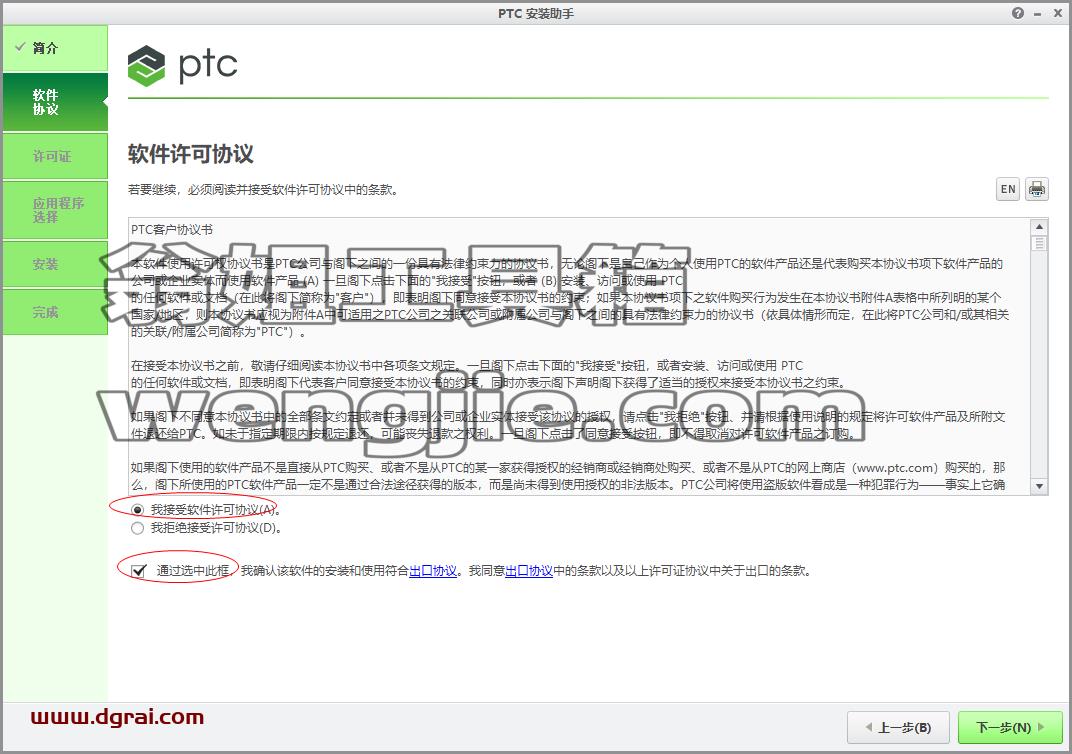Screen dimensions: 1072x754
Task: Select 我接受软件许可协议(A) radio button
Action: [x=137, y=510]
